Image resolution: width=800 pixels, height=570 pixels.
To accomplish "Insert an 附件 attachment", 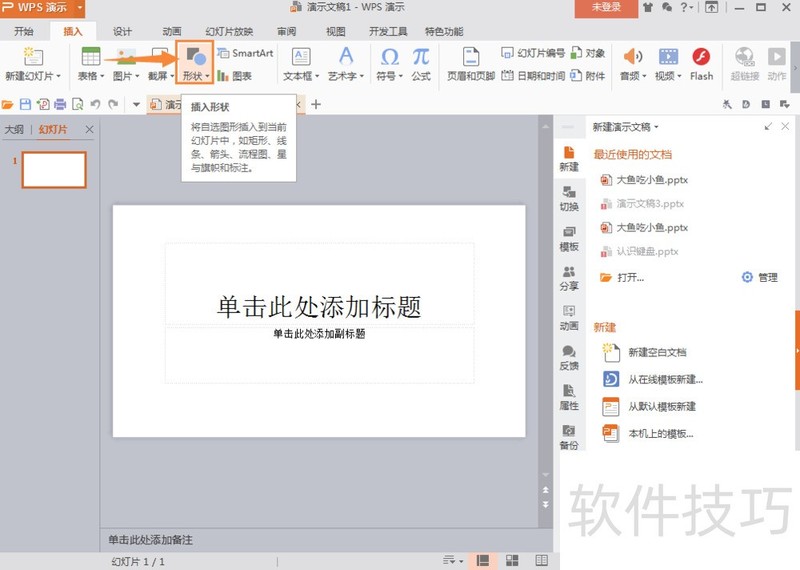I will (588, 76).
